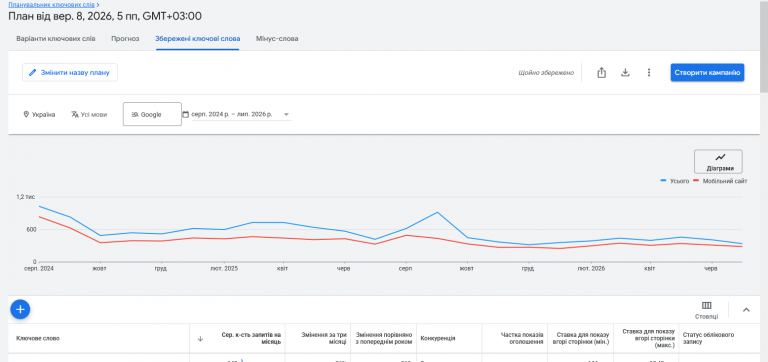Sort by Зміненя за три місяці column
This screenshot has width=768, height=362.
click(x=325, y=338)
